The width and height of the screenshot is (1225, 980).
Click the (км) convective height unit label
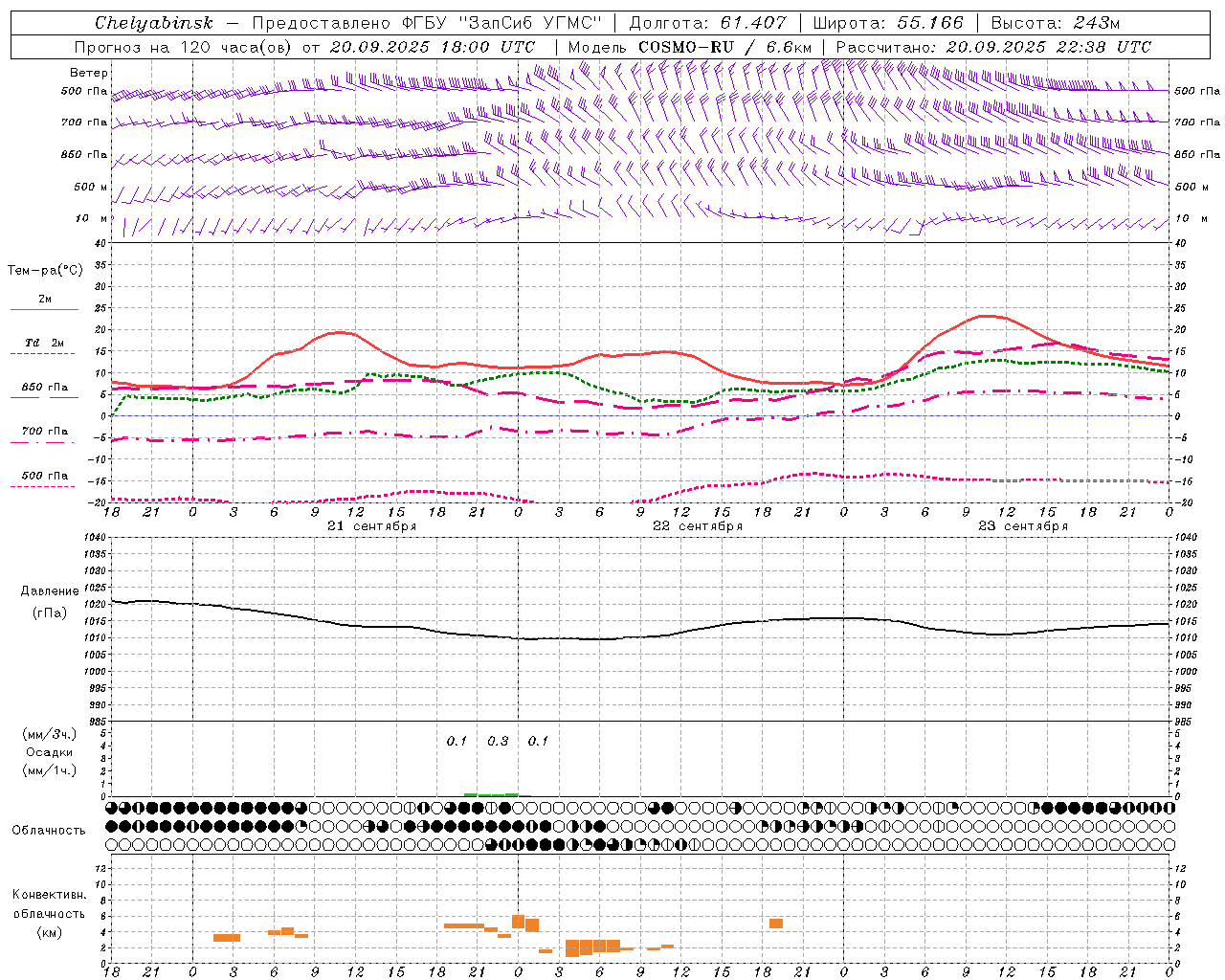(x=49, y=932)
